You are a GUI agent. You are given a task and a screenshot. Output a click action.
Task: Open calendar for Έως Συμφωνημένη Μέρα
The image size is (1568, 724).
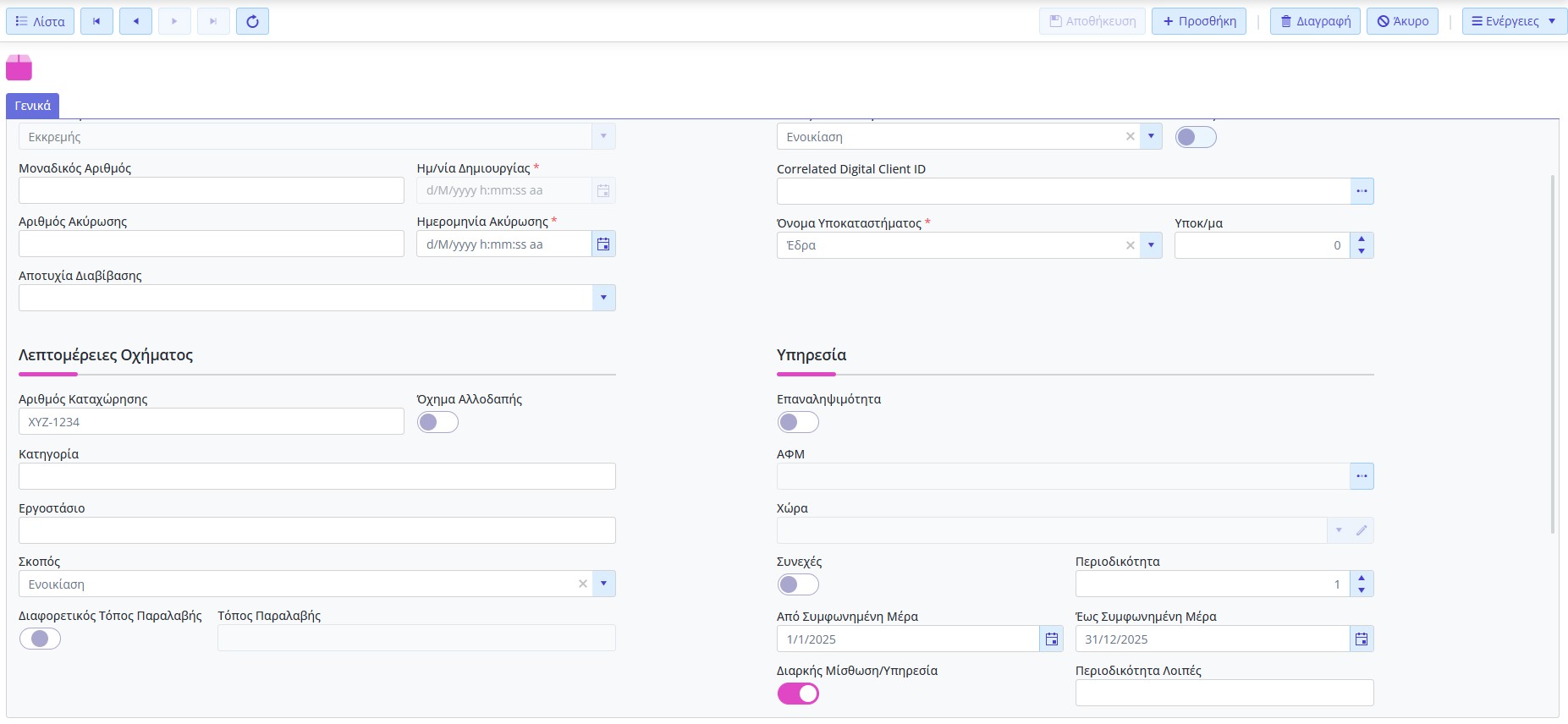1362,639
